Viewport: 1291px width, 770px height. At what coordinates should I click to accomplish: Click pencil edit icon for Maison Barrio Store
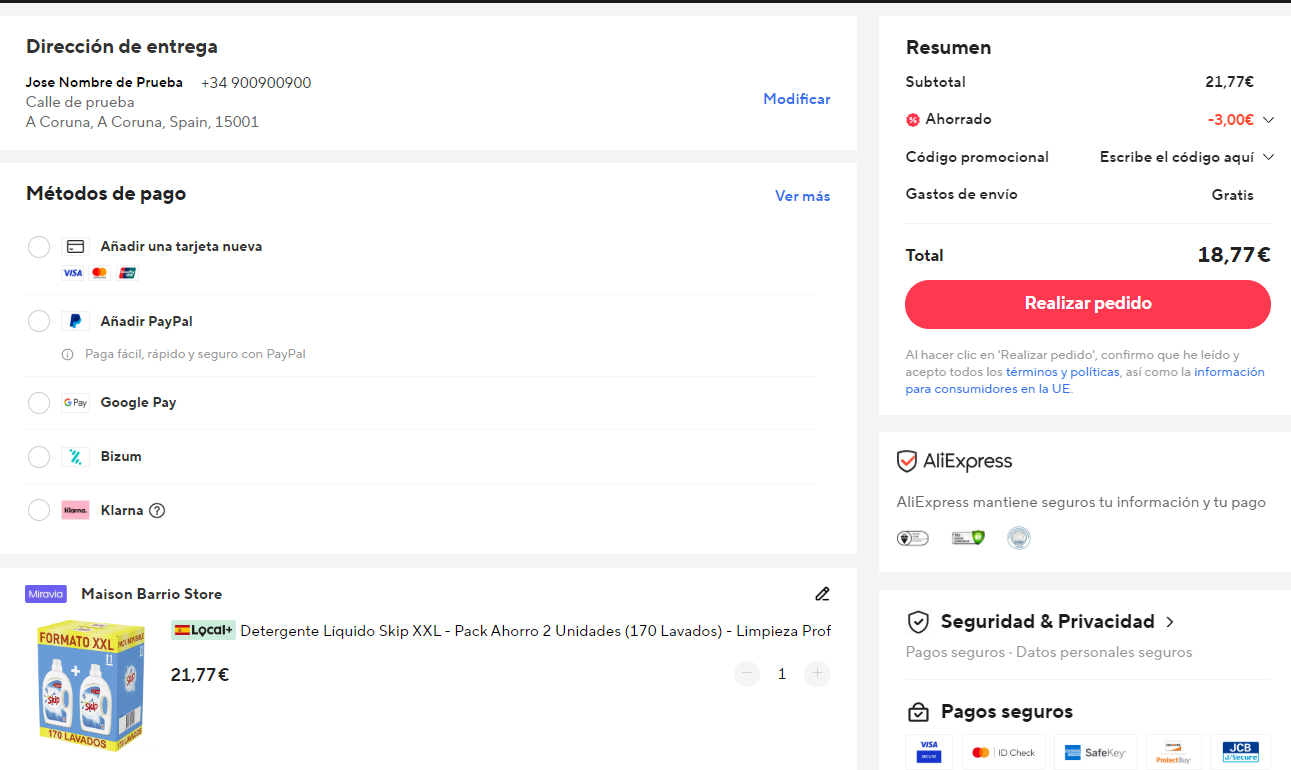tap(822, 594)
